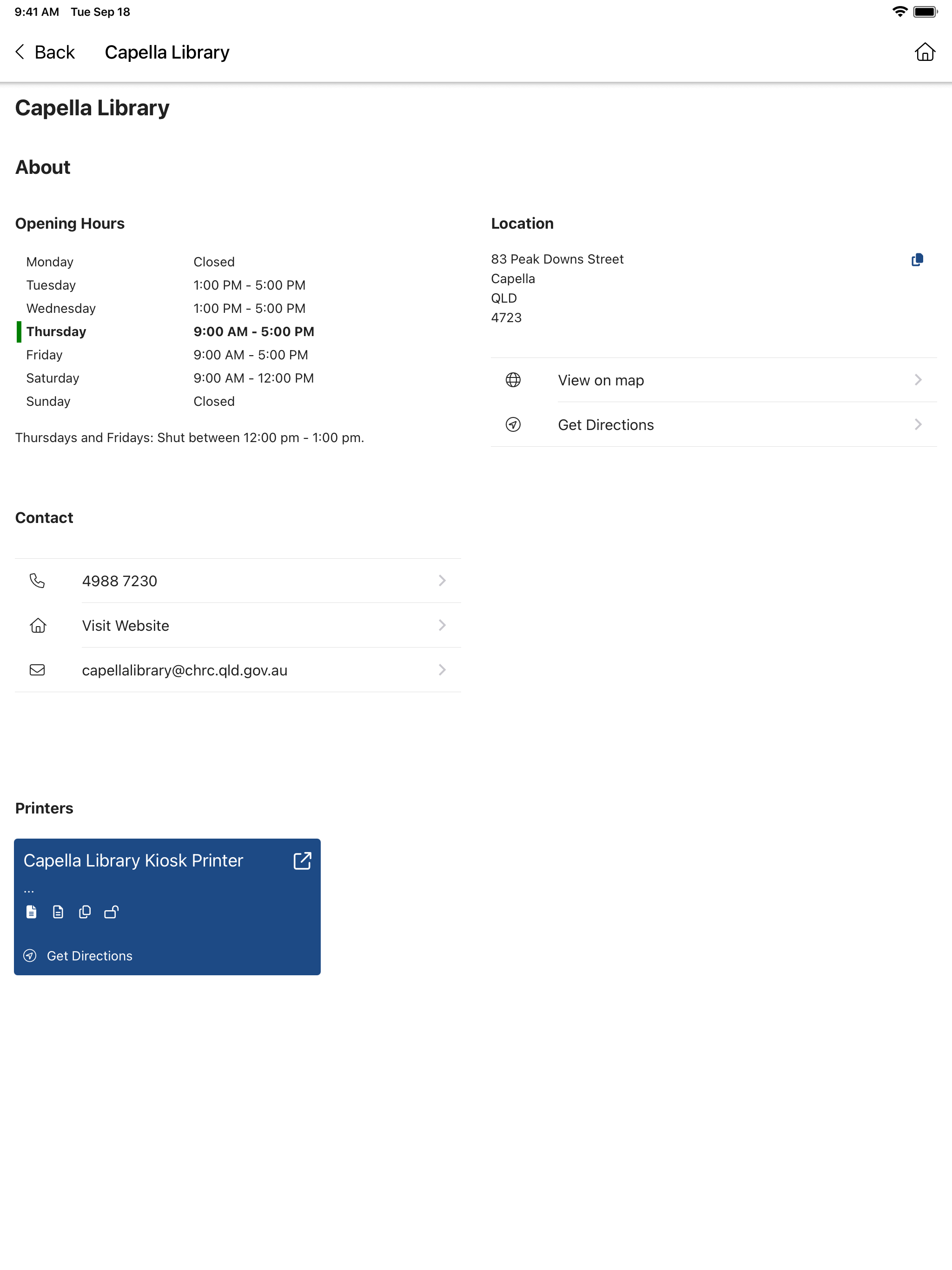Viewport: 952px width, 1270px height.
Task: Click the Monday row label
Action: 50,262
